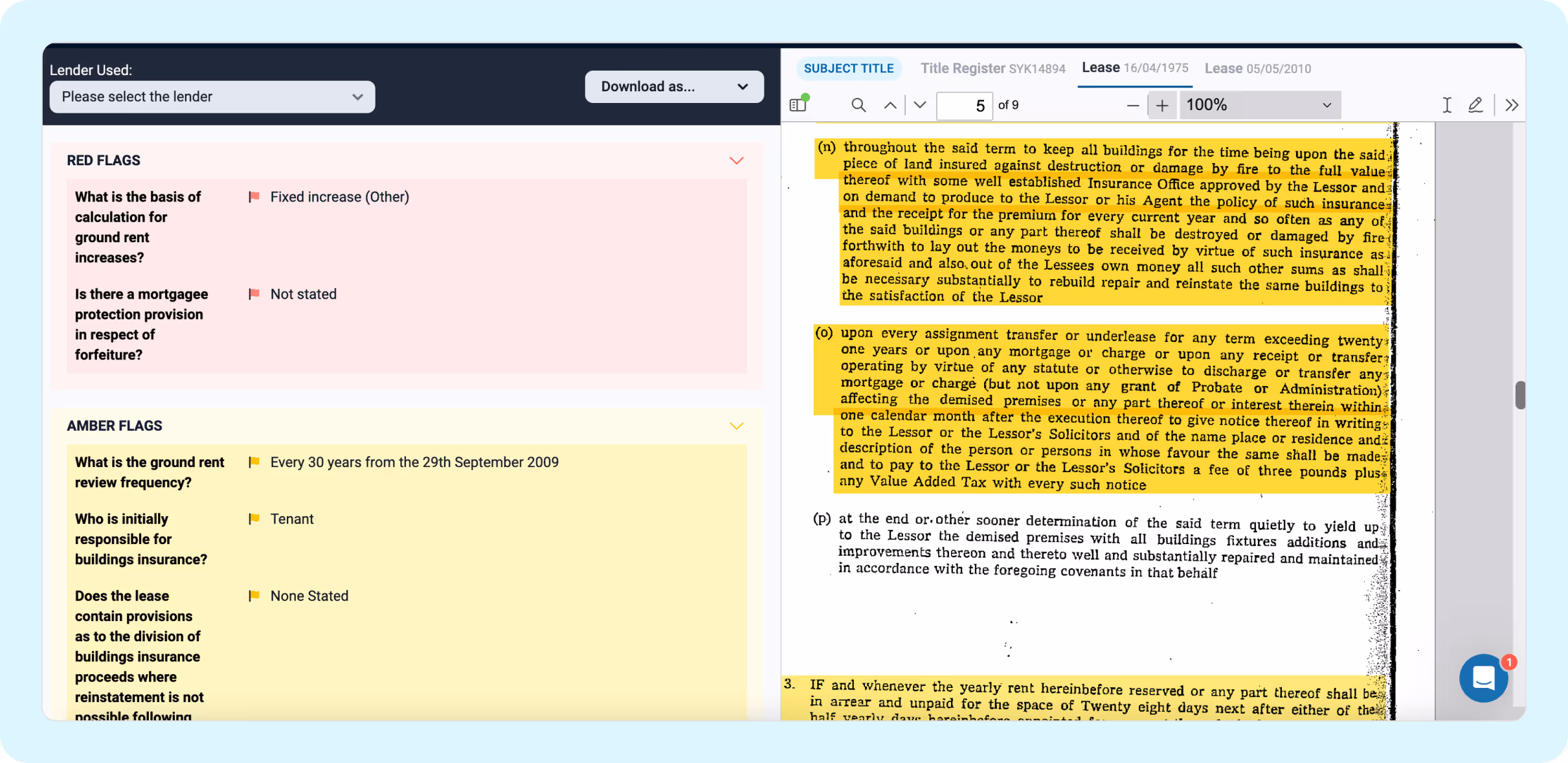Image resolution: width=1568 pixels, height=763 pixels.
Task: Open the Download as menu
Action: [674, 87]
